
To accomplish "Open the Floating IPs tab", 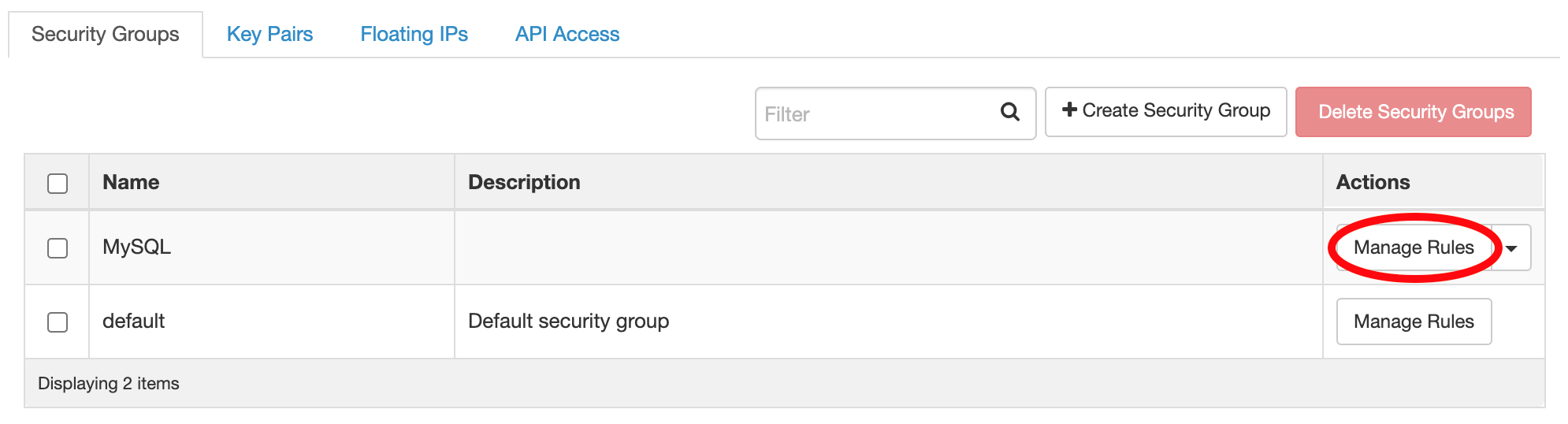I will 414,35.
